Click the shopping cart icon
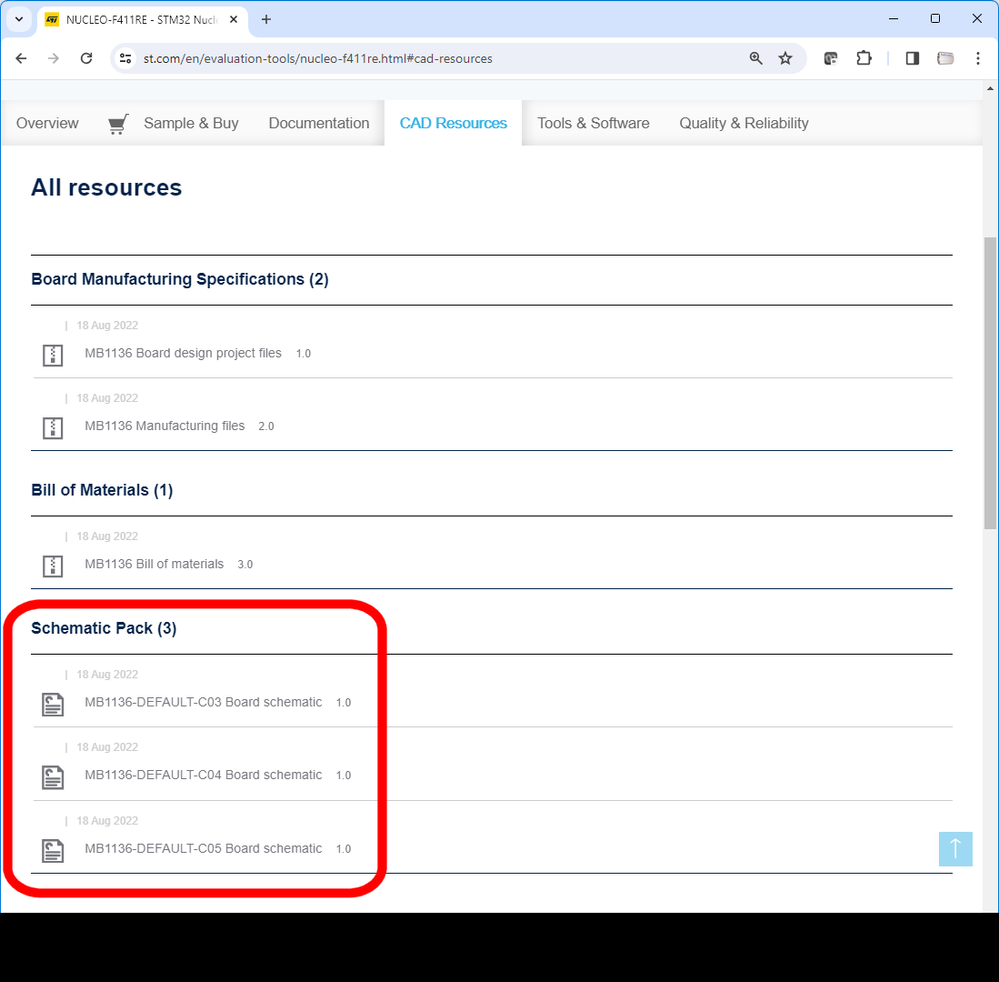Image resolution: width=999 pixels, height=982 pixels. (x=119, y=124)
